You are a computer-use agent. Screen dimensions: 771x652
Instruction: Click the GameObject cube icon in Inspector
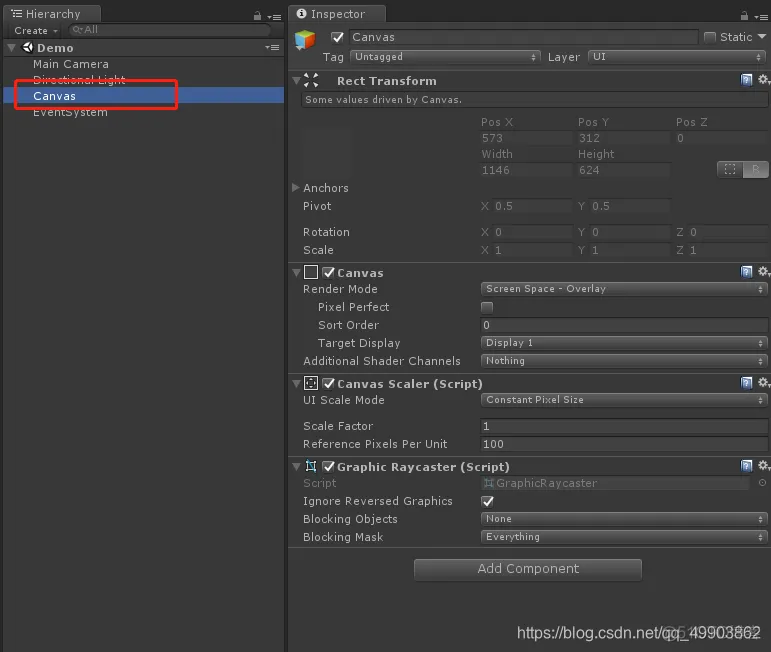click(305, 40)
